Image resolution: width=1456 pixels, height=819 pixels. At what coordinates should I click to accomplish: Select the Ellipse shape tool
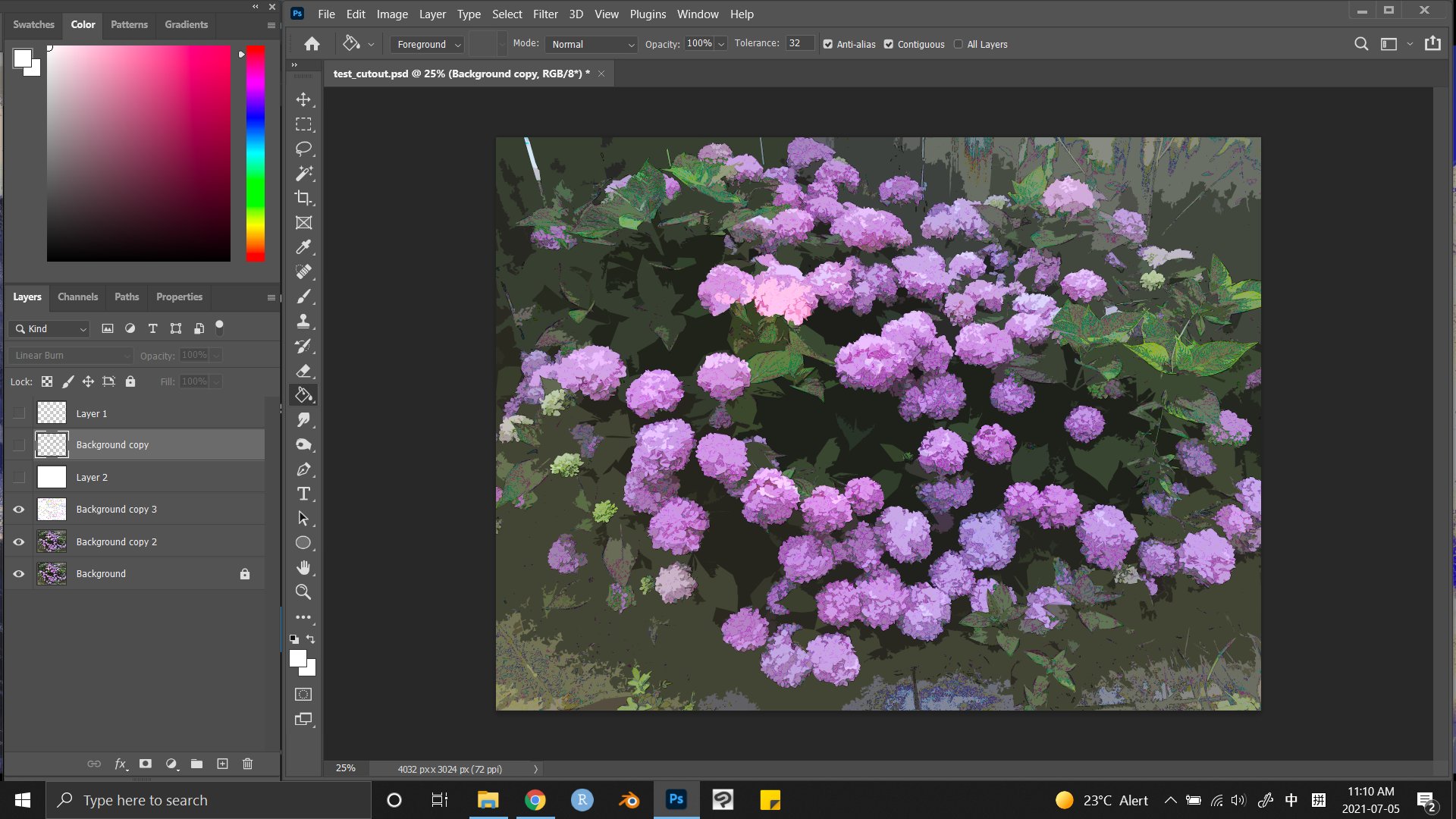[303, 543]
